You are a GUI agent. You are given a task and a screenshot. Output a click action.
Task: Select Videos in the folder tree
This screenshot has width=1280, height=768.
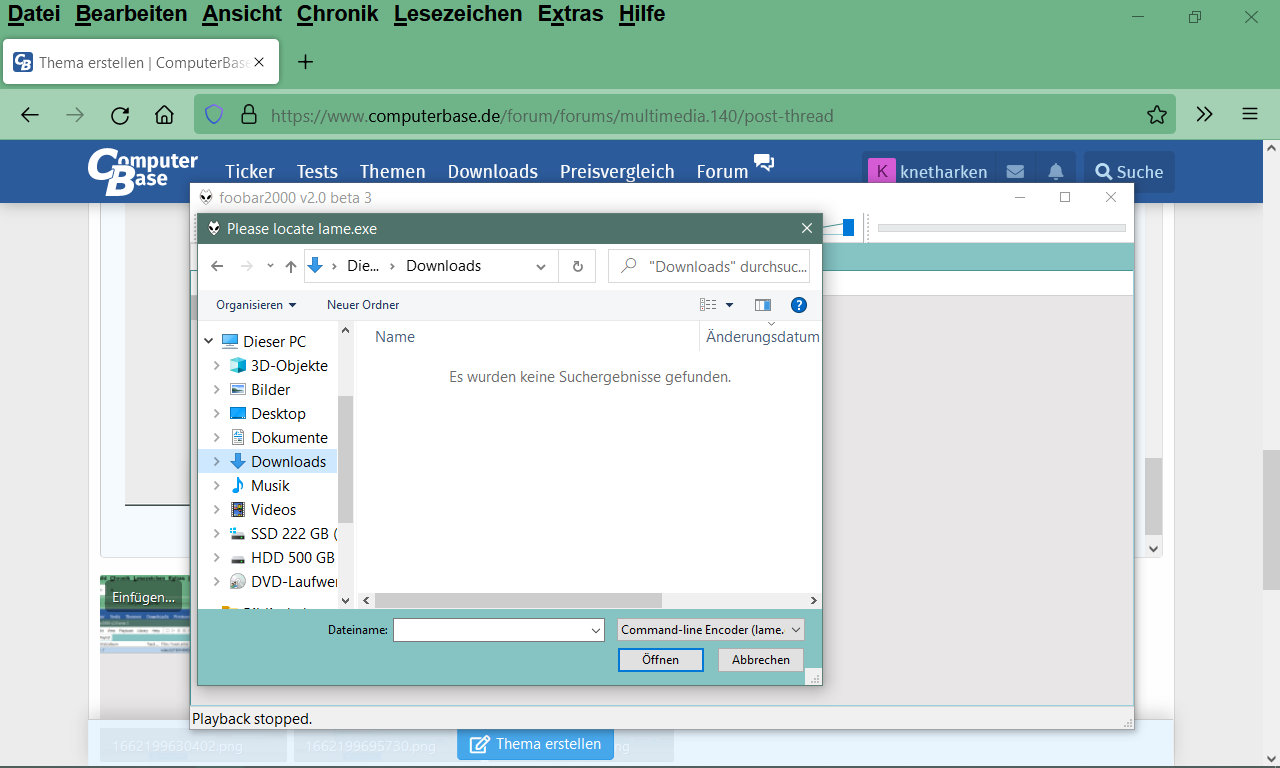pos(273,509)
